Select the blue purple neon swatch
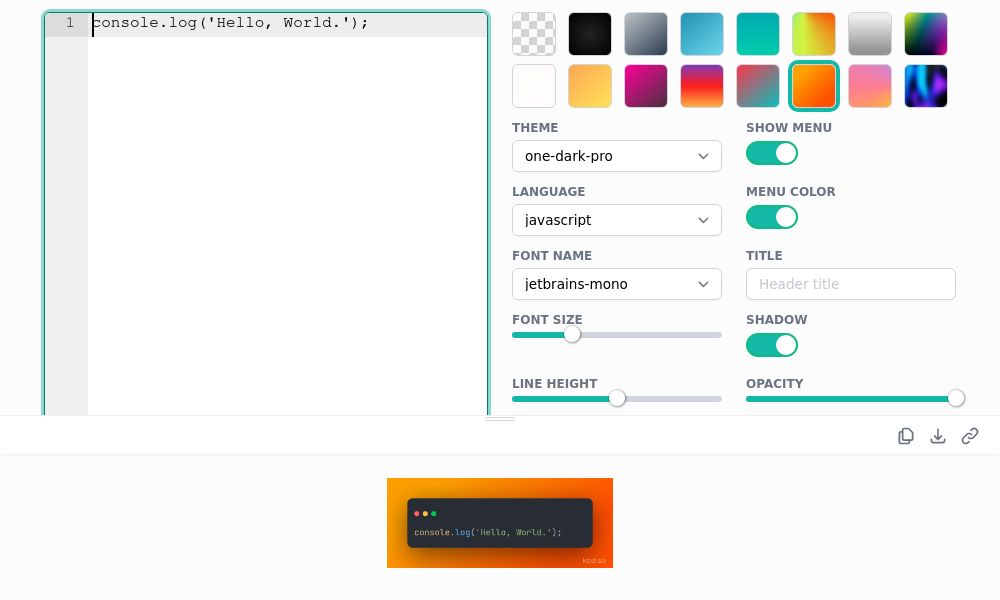This screenshot has height=600, width=1000. pos(926,86)
